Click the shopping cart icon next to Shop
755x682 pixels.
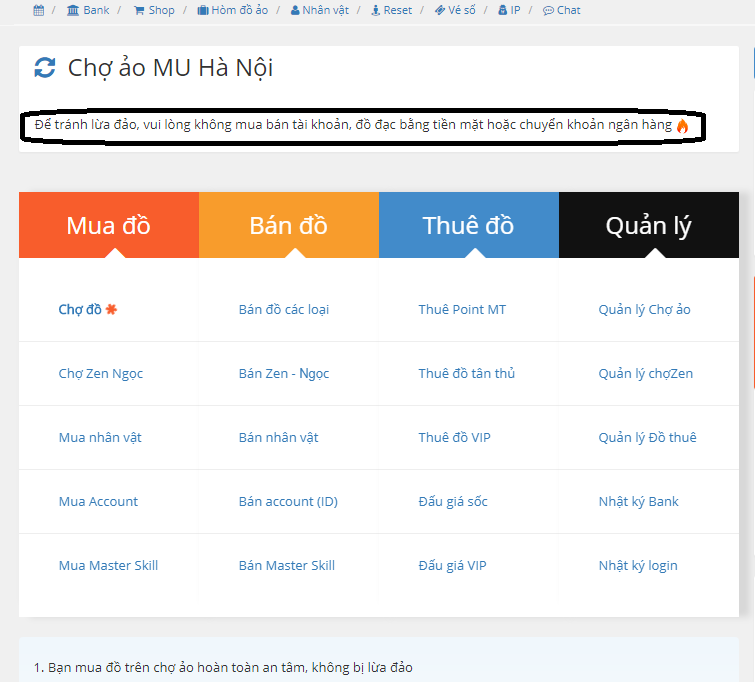pos(139,10)
